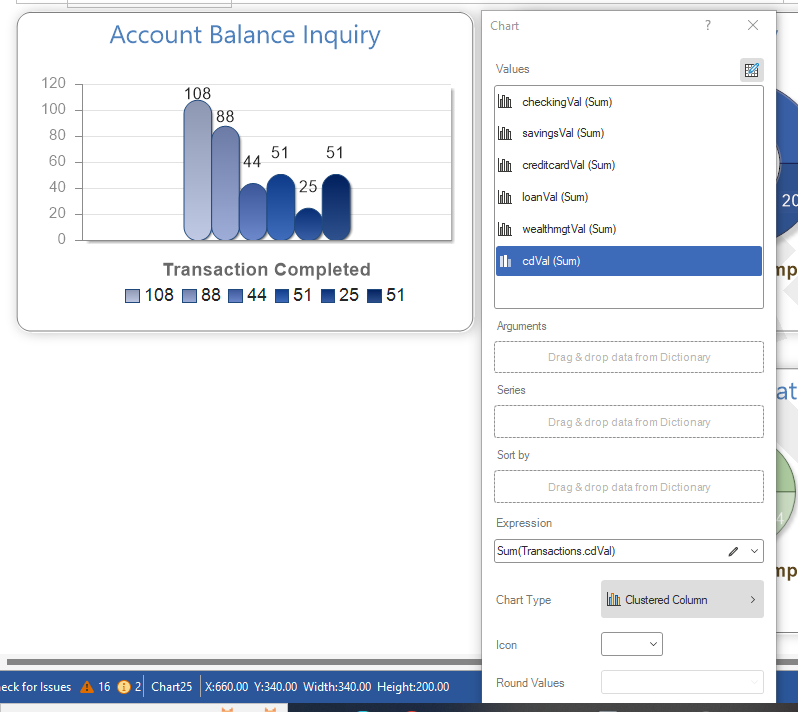Select creditcardVal (Sum) value entry
The image size is (798, 712).
coord(629,165)
